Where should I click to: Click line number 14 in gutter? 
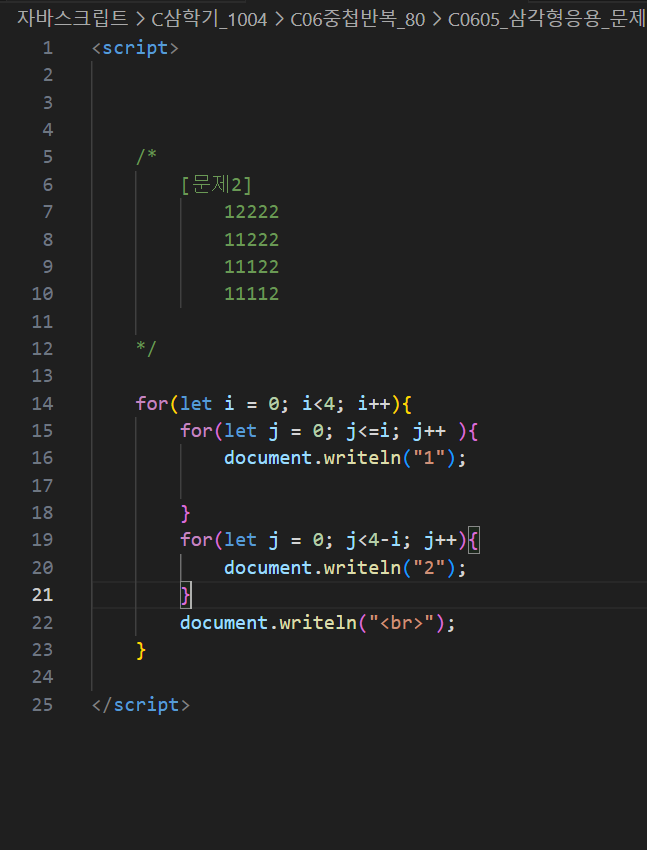tap(42, 403)
